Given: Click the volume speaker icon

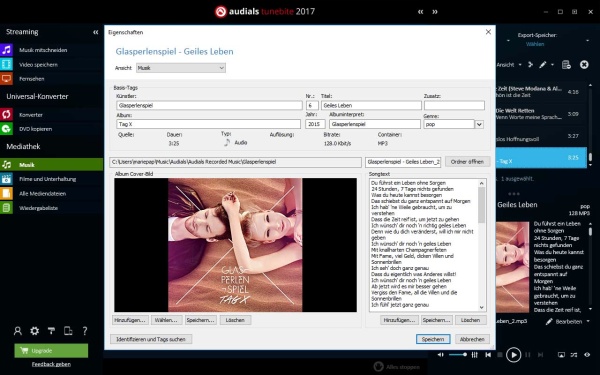Looking at the screenshot, I should [440, 355].
